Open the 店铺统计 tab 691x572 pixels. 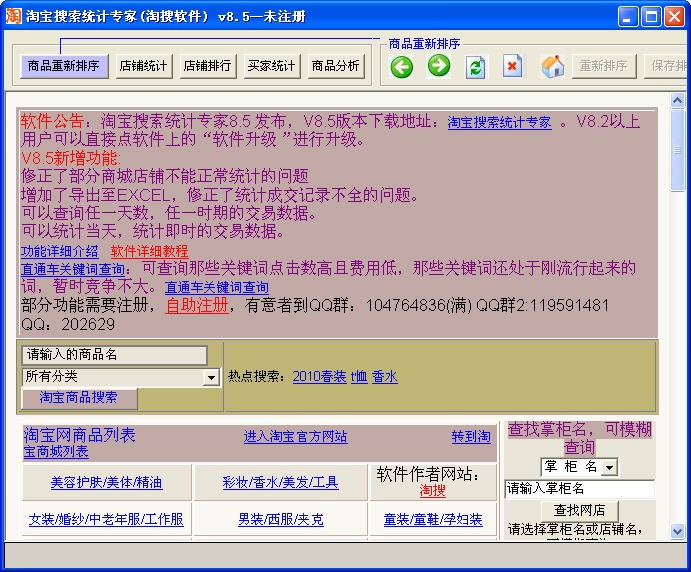pos(144,67)
